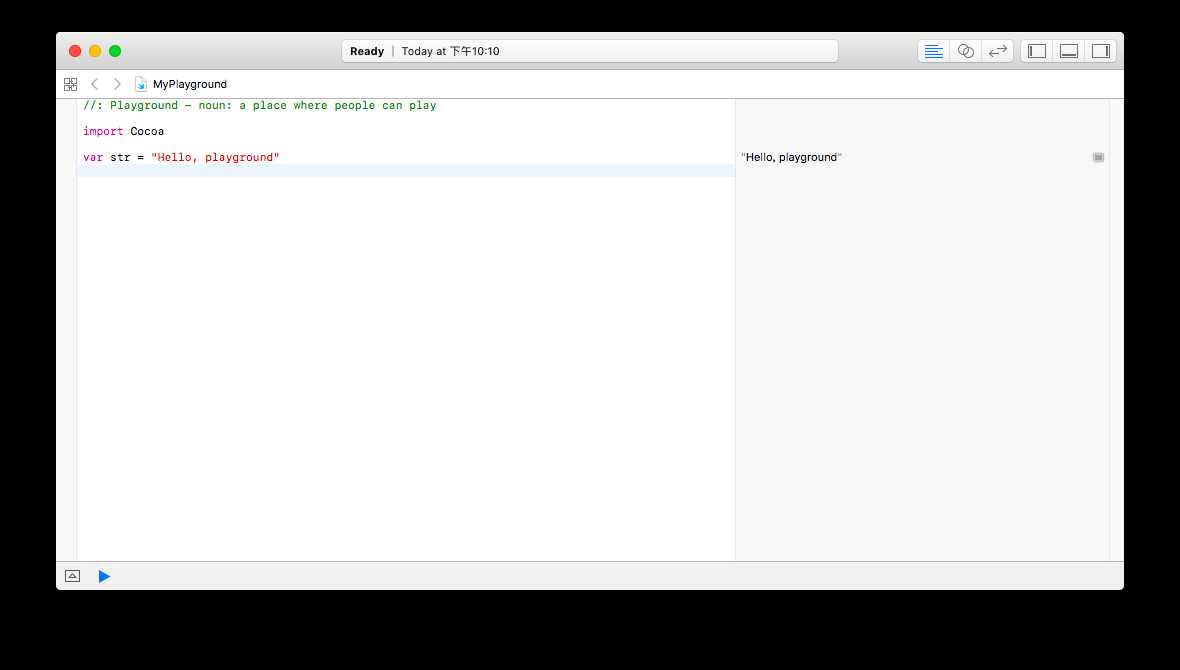Screen dimensions: 1180x670
Task: Close the window with red button
Action: coord(75,51)
